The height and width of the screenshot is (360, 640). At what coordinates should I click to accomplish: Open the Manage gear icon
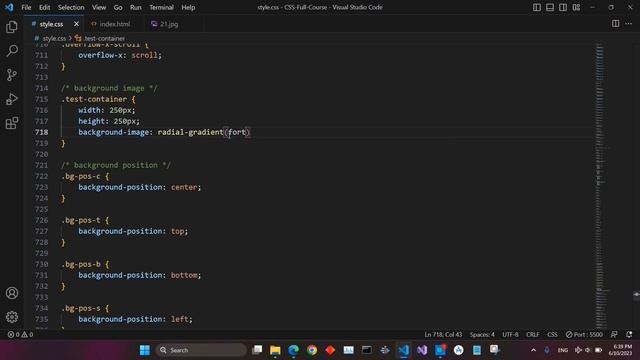coord(12,317)
